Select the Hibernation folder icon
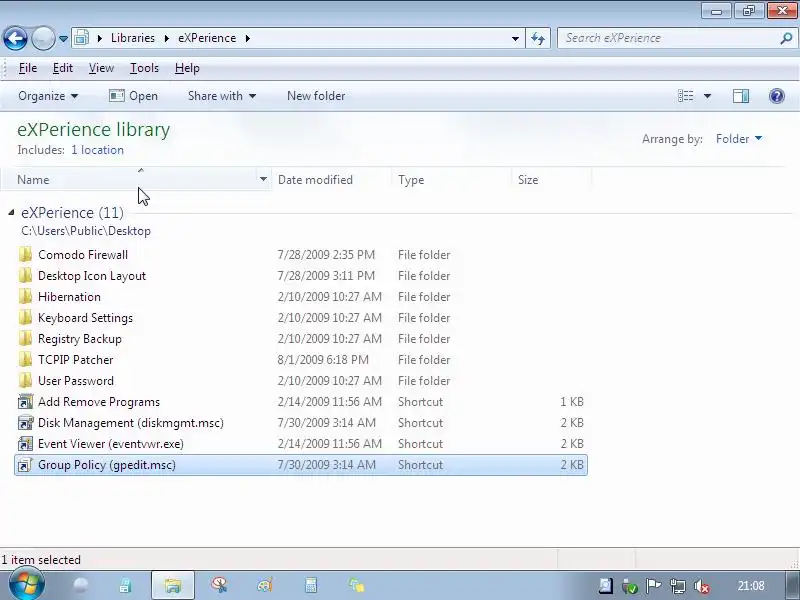This screenshot has width=800, height=600. pyautogui.click(x=26, y=296)
